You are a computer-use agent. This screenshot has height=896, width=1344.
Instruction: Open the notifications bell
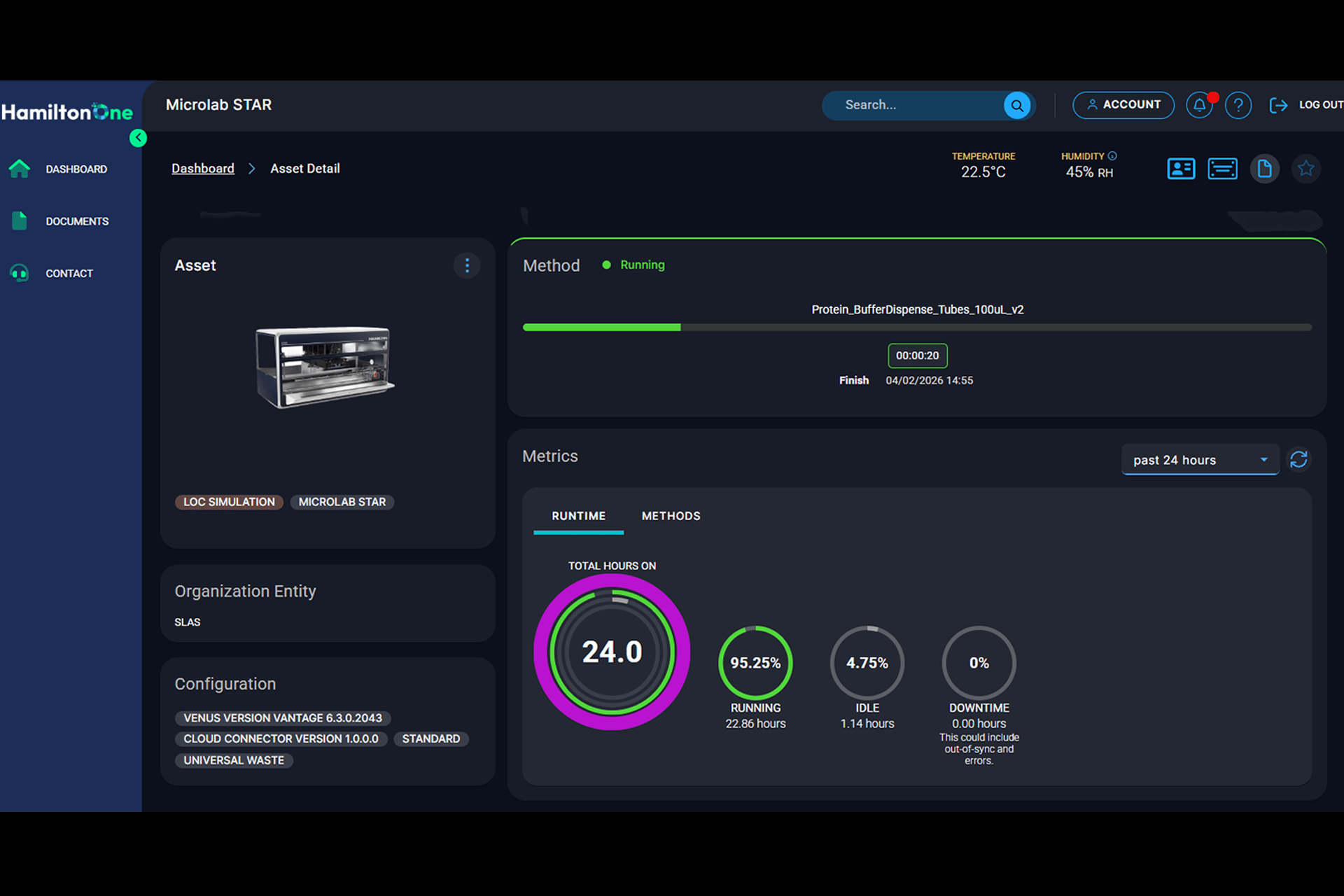pos(1199,105)
